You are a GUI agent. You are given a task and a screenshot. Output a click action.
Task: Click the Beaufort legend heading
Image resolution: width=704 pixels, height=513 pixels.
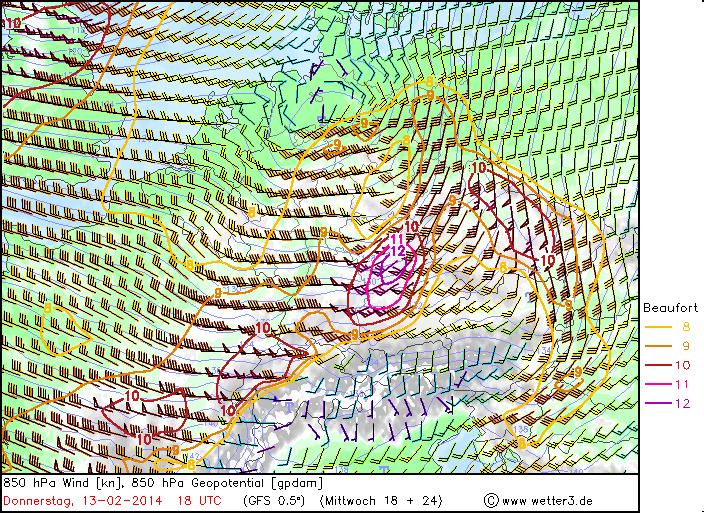click(670, 308)
